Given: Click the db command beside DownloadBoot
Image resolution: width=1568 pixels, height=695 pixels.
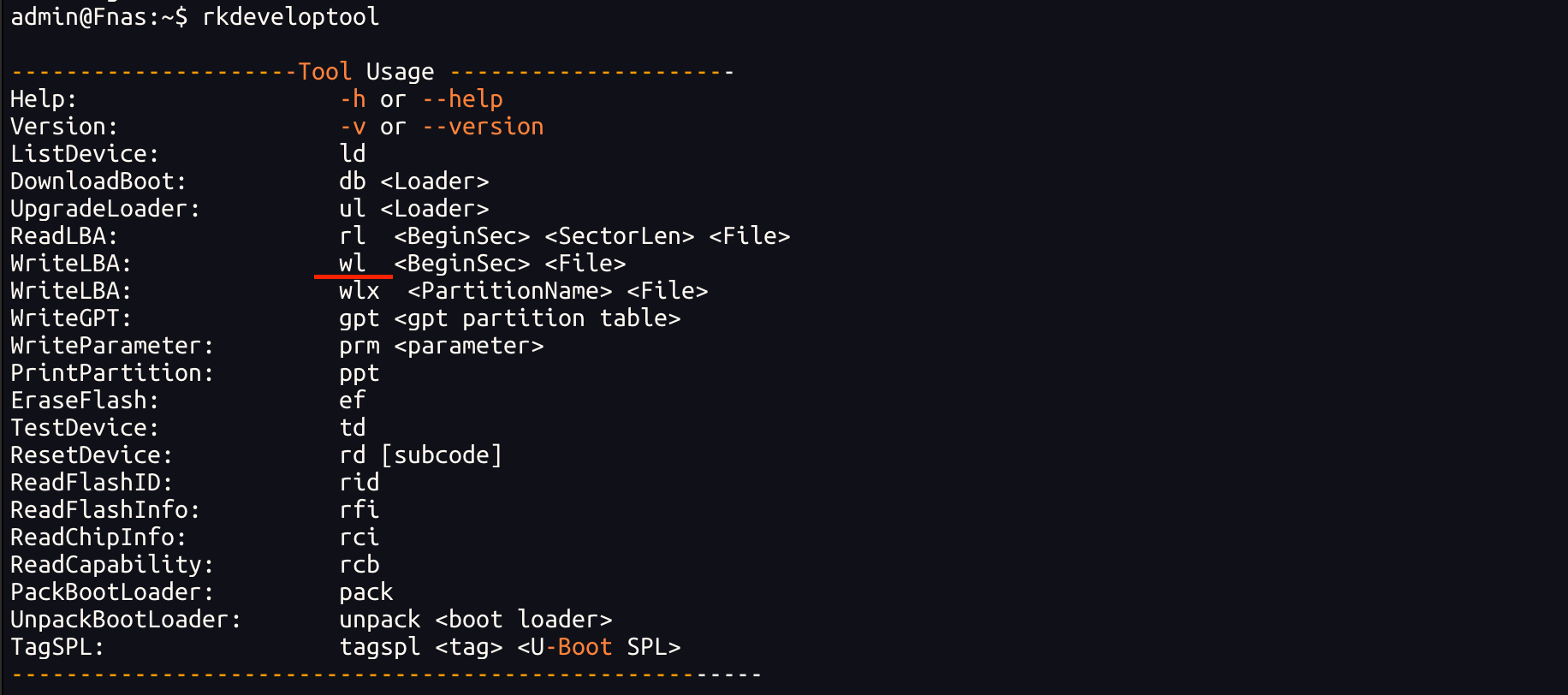Looking at the screenshot, I should tap(353, 181).
